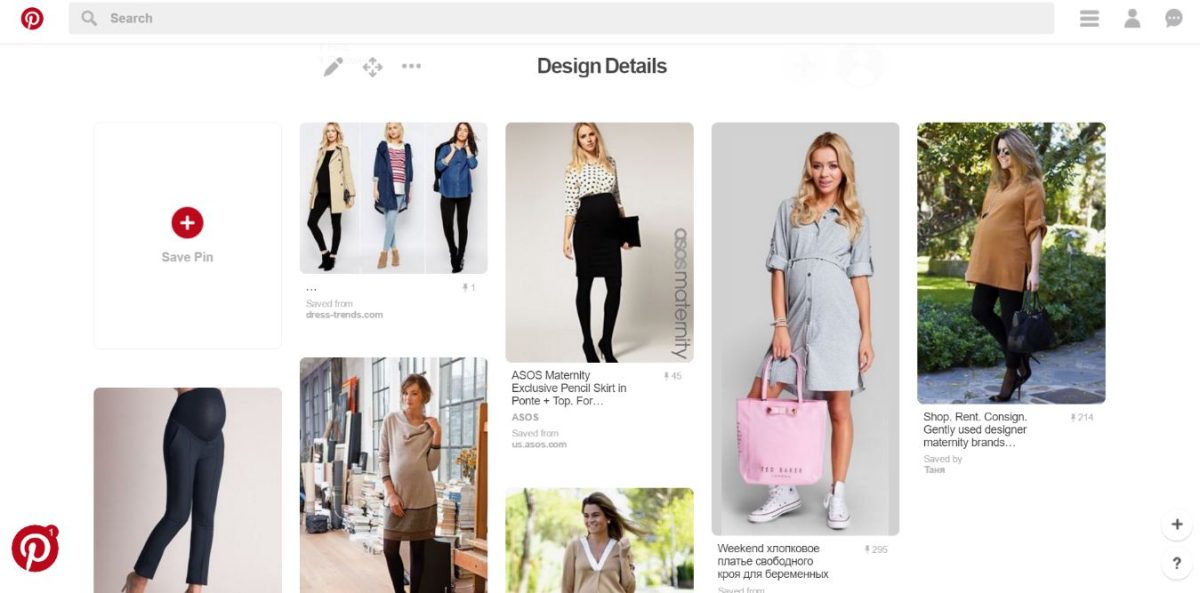1200x593 pixels.
Task: Open the grey shirt dress pink bag pin
Action: (x=805, y=328)
